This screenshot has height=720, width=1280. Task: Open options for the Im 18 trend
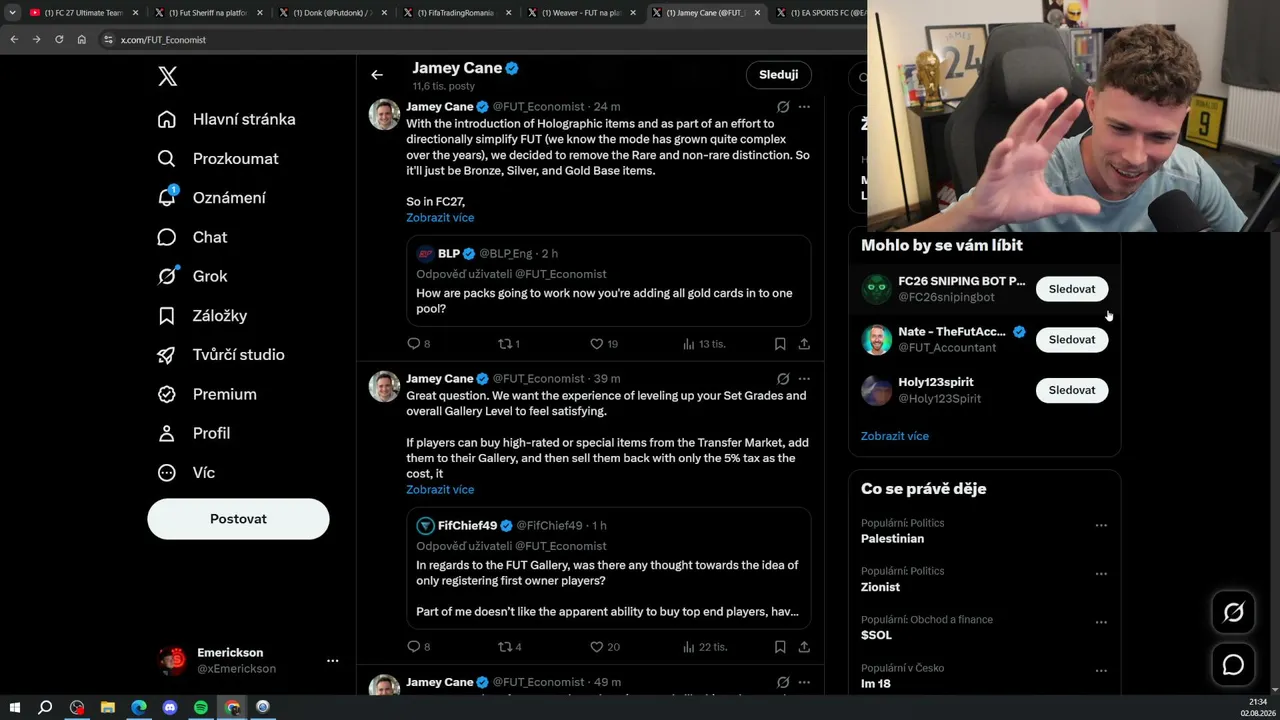point(1101,670)
